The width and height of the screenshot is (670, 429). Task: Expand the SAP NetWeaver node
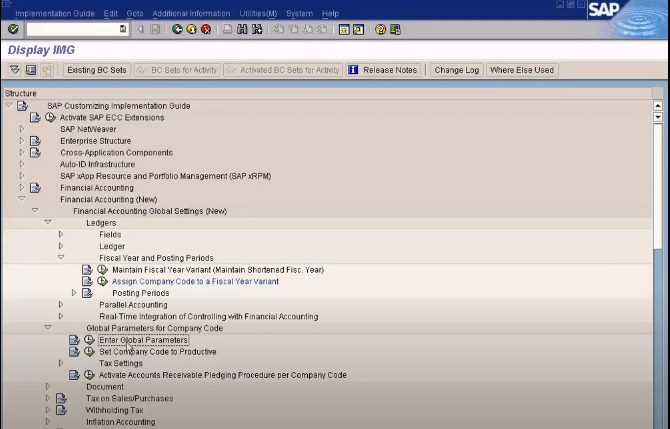point(22,129)
